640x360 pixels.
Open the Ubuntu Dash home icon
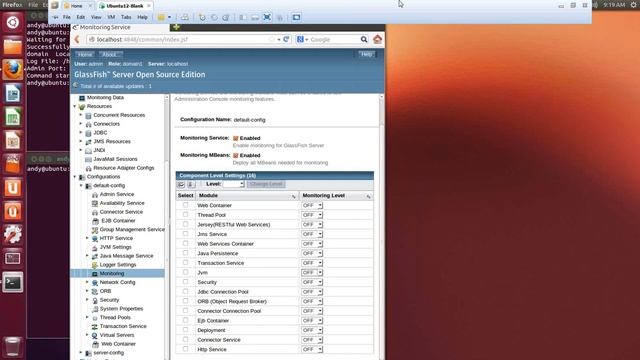tap(13, 22)
